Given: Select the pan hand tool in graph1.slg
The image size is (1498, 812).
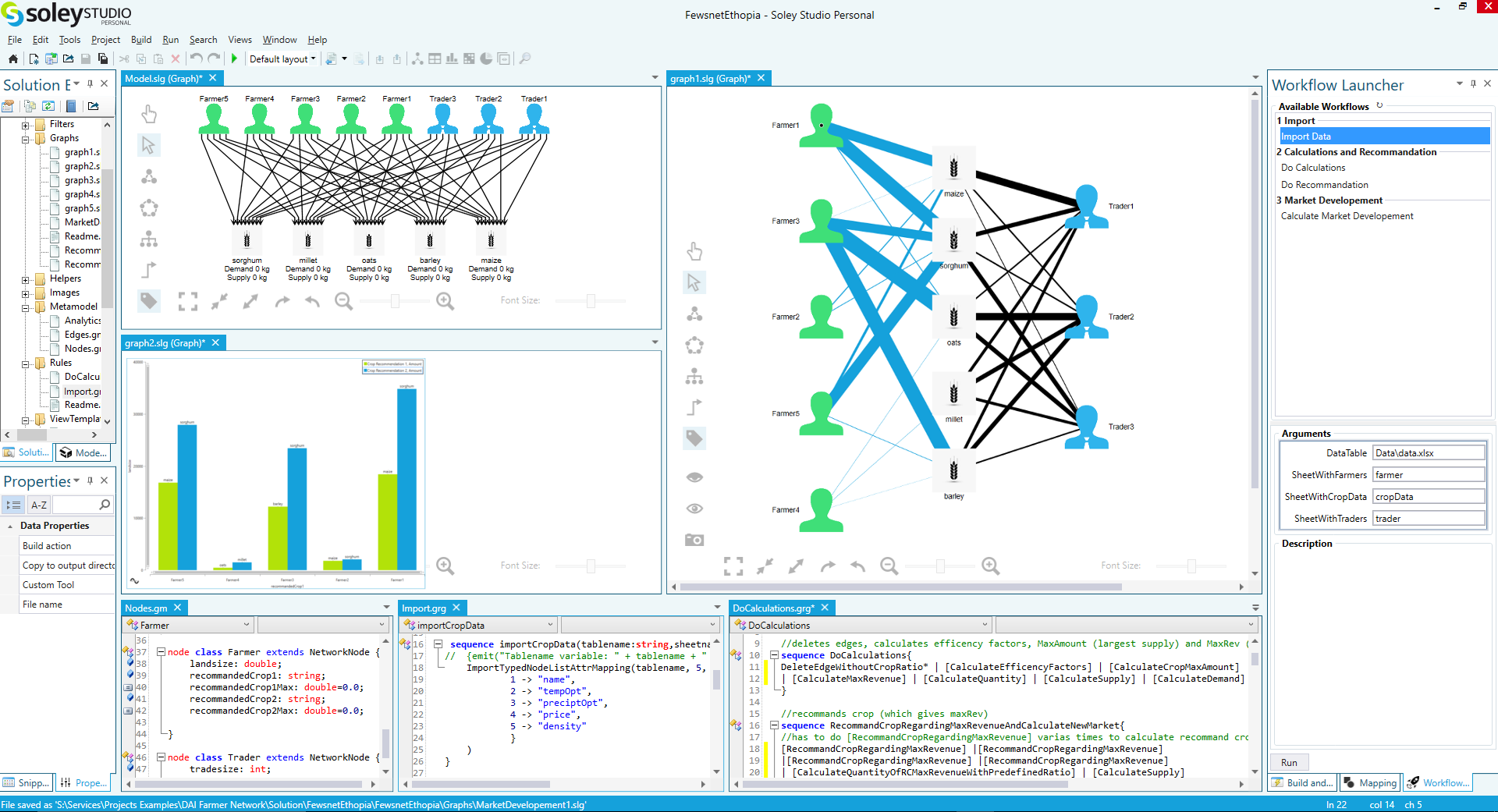Looking at the screenshot, I should coord(694,251).
